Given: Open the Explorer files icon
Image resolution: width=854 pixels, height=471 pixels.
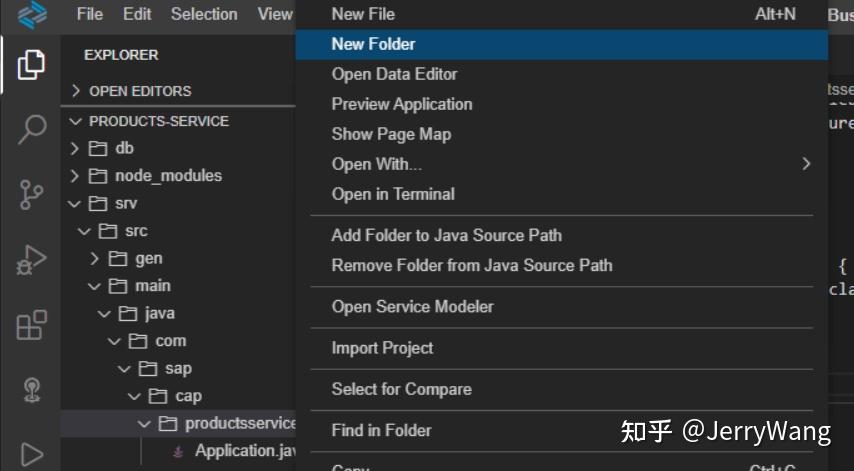Looking at the screenshot, I should coord(31,65).
